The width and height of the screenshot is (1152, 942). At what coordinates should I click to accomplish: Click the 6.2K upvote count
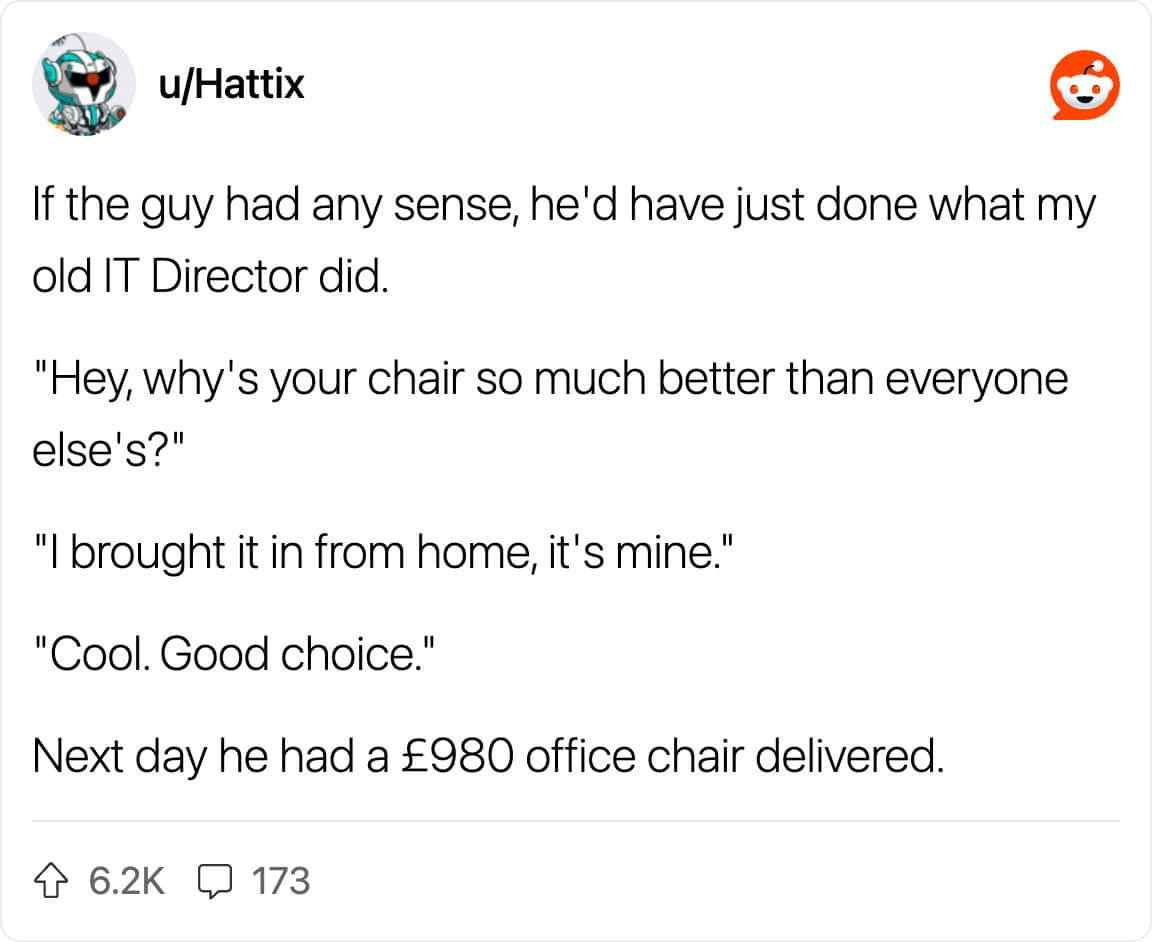[127, 881]
